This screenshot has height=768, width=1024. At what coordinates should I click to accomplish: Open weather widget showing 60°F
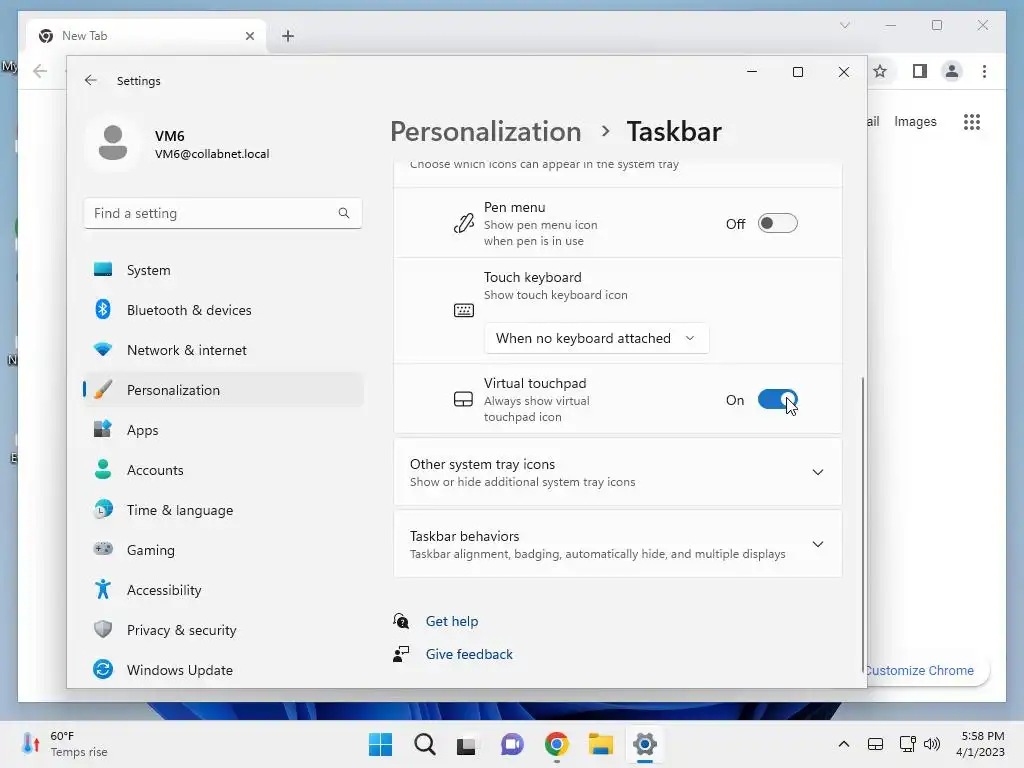coord(64,744)
